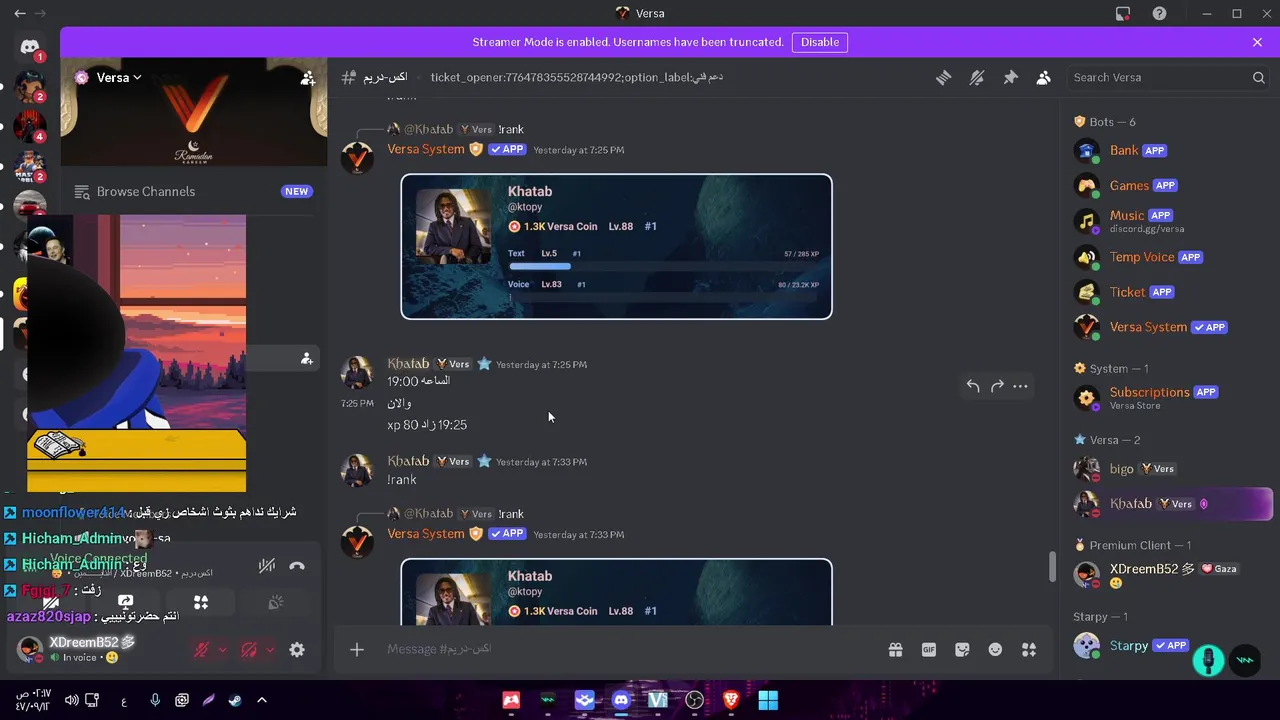Undeafen with the headphones button
1280x720 pixels.
(x=249, y=650)
